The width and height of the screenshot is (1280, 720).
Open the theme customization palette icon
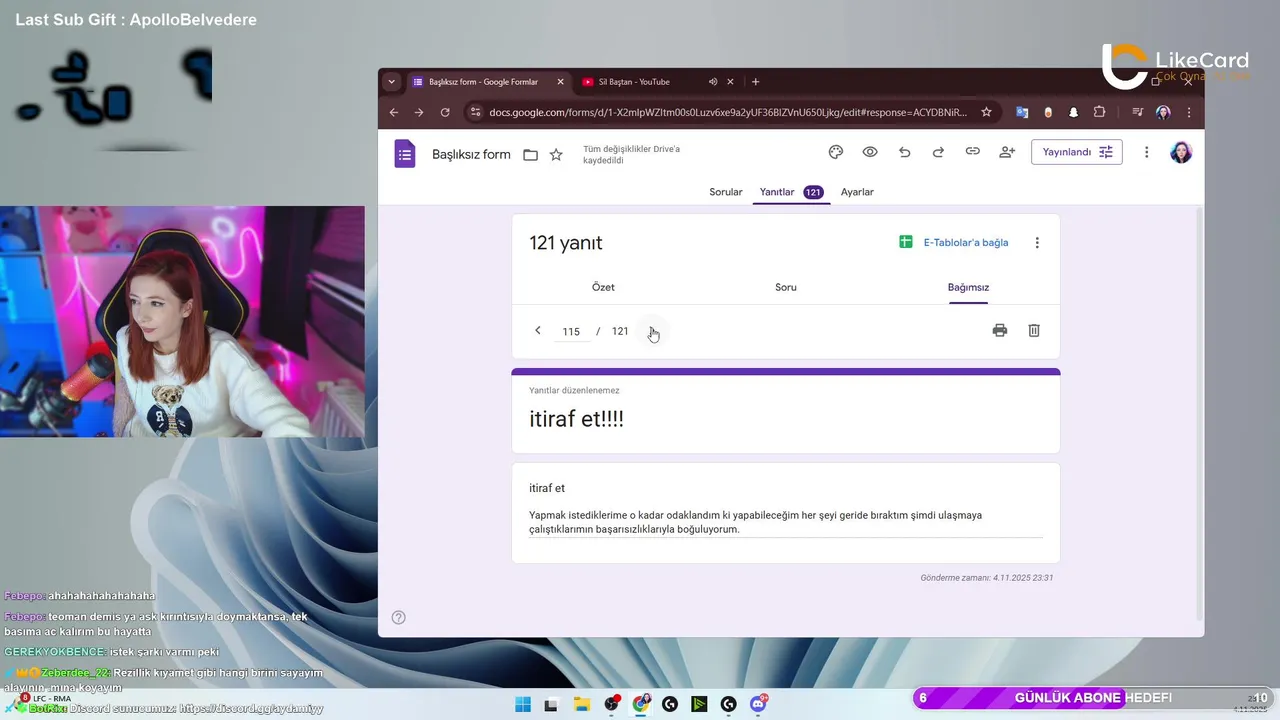point(836,152)
